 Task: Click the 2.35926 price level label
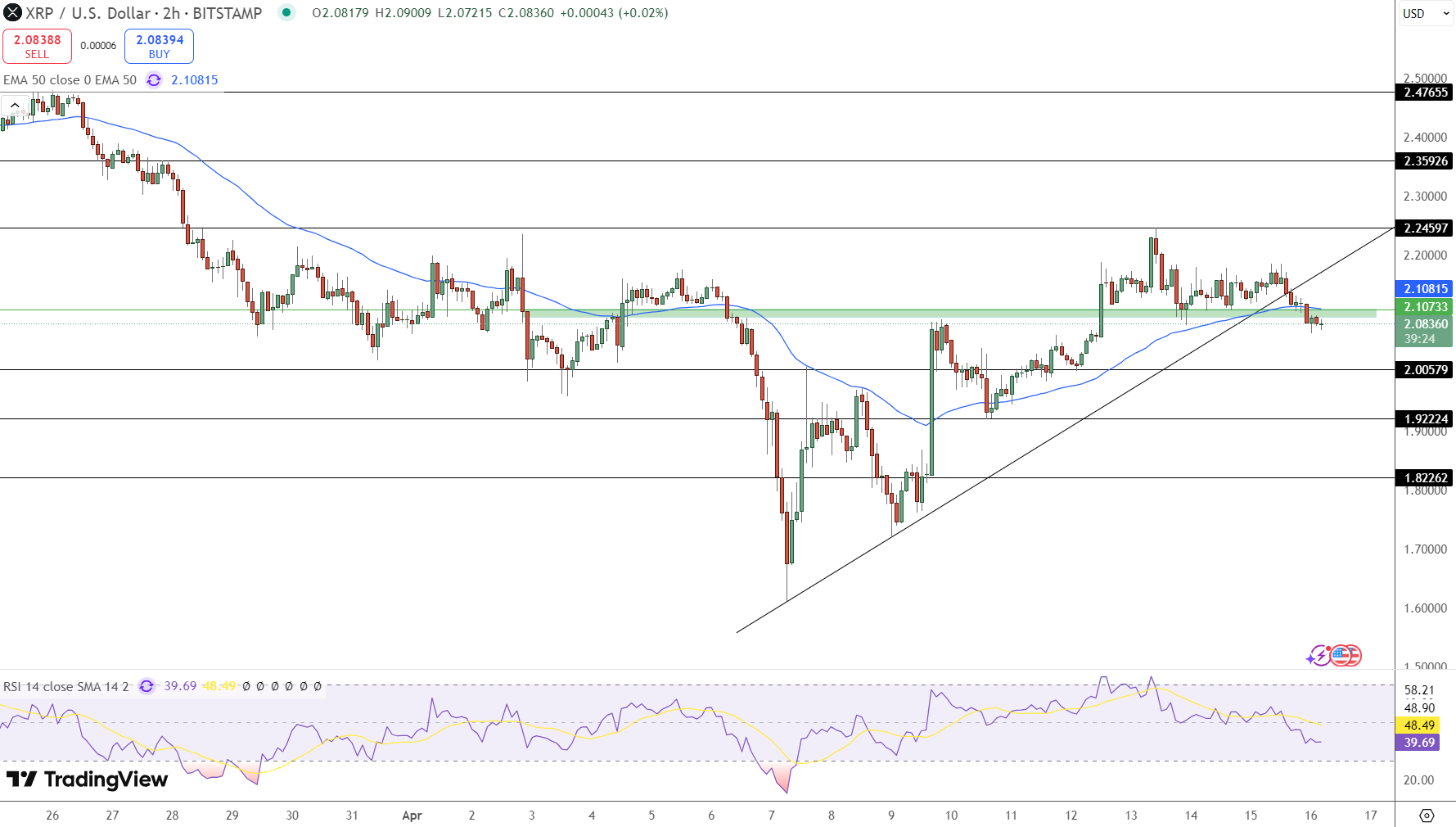click(1426, 161)
